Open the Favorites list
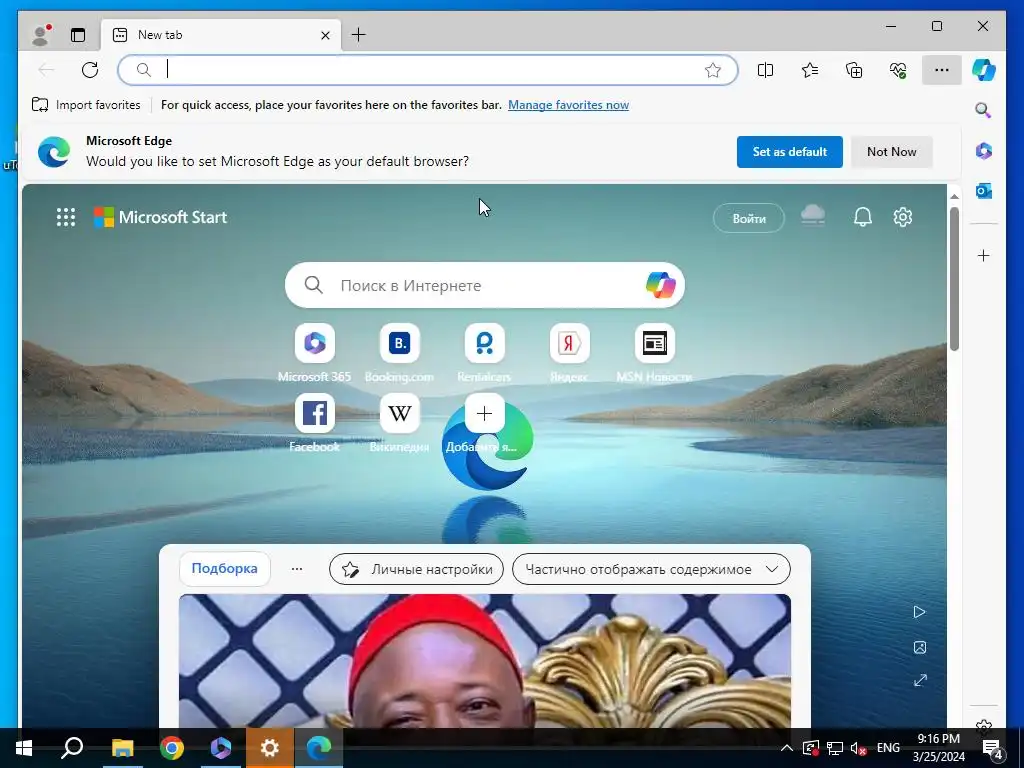Viewport: 1024px width, 768px height. tap(810, 70)
